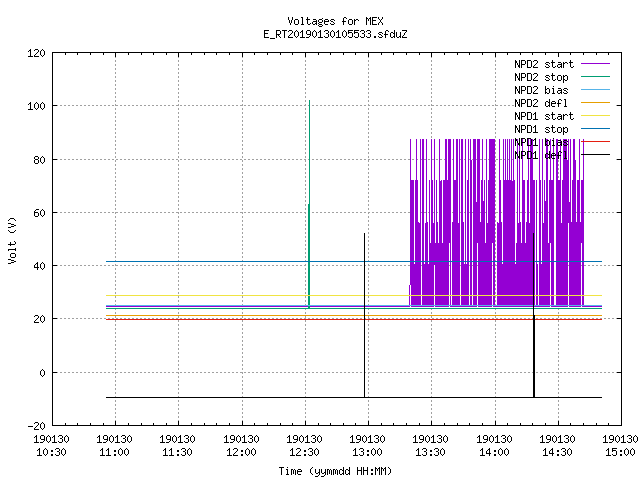Image resolution: width=640 pixels, height=480 pixels.
Task: Click the yellow NPD1 start legend line sample
Action: (x=595, y=116)
